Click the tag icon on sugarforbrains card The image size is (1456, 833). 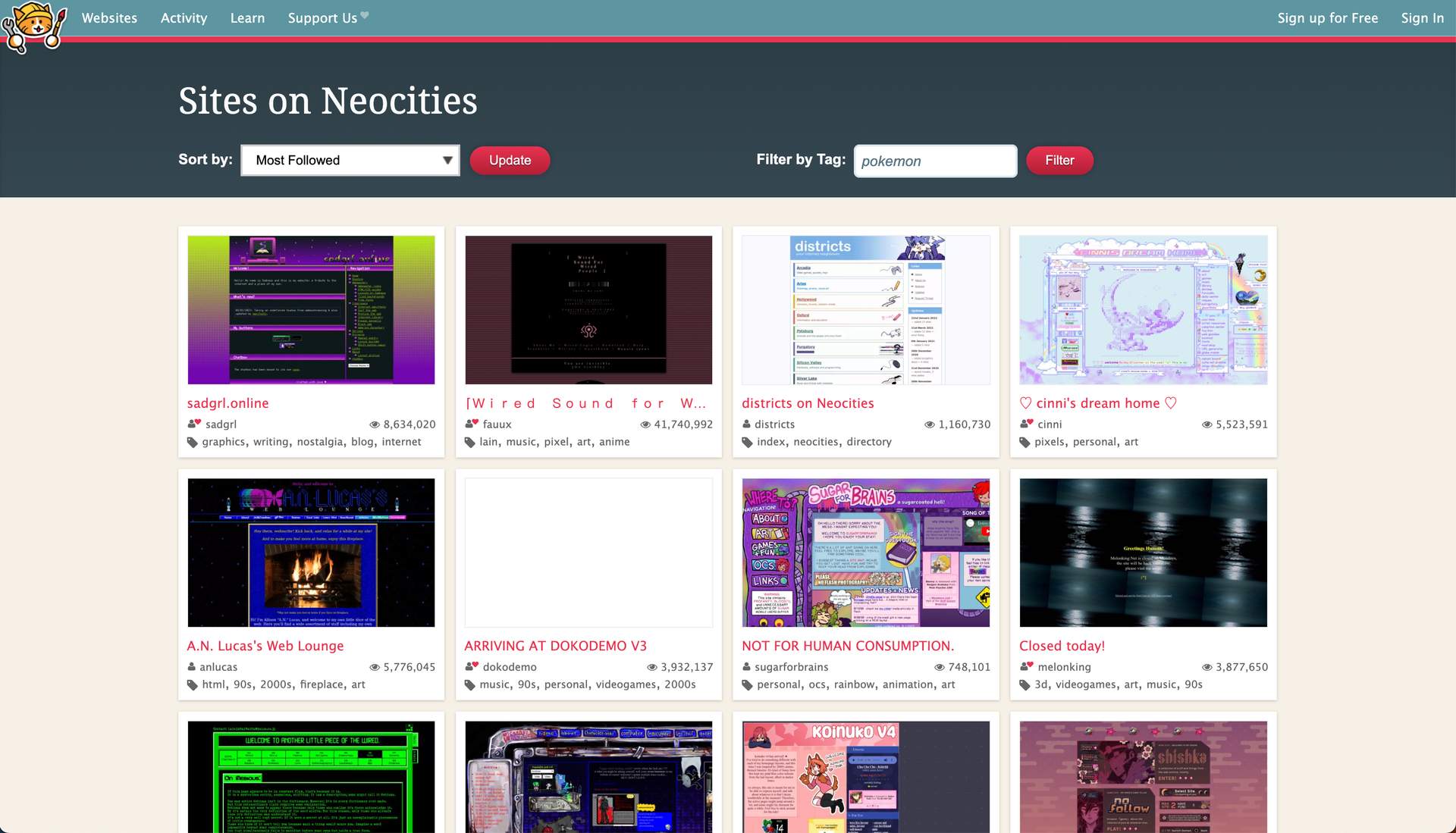click(748, 685)
